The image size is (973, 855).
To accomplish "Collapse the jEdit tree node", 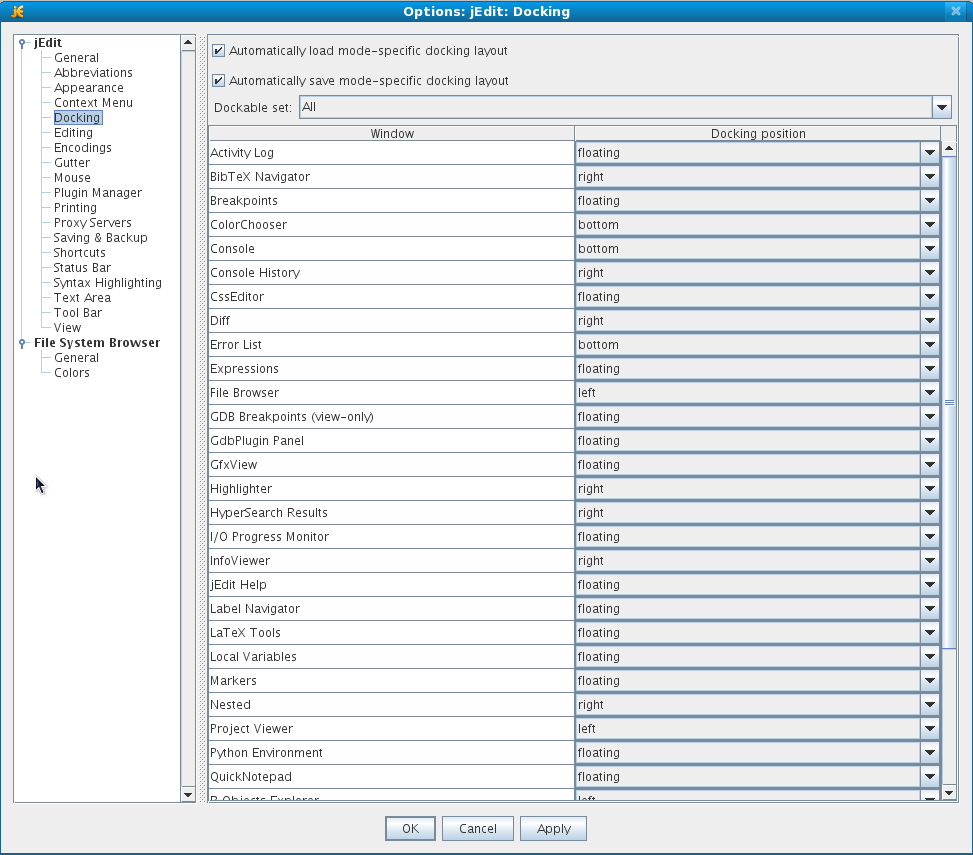I will tap(22, 43).
